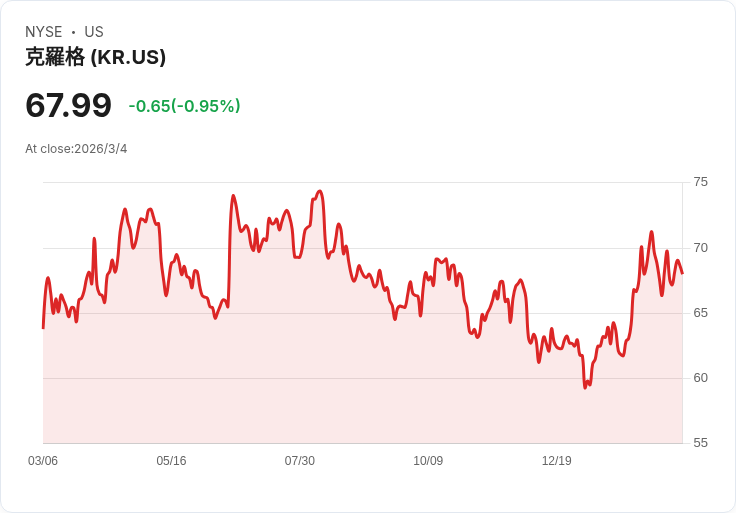Click the chart's highest peak near 07/30

tap(320, 191)
